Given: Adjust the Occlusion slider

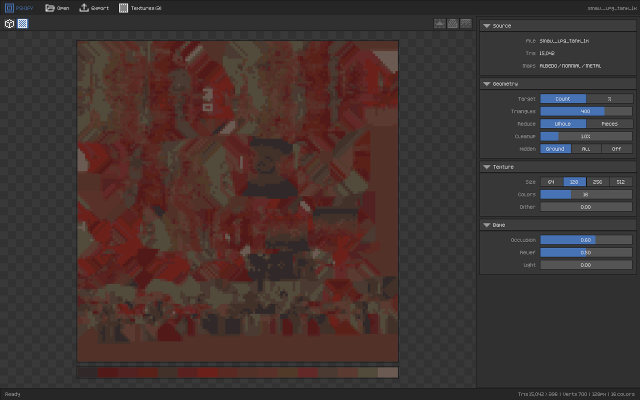Looking at the screenshot, I should [586, 240].
